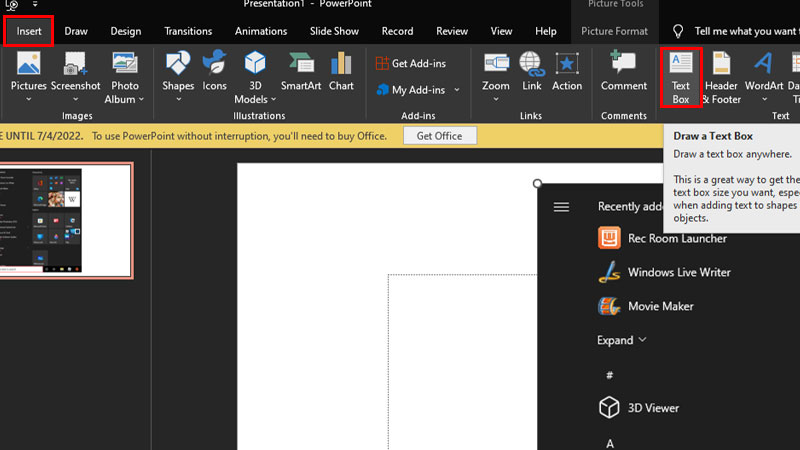Switch to the Review tab
Screen dimensions: 800x450
(x=452, y=31)
